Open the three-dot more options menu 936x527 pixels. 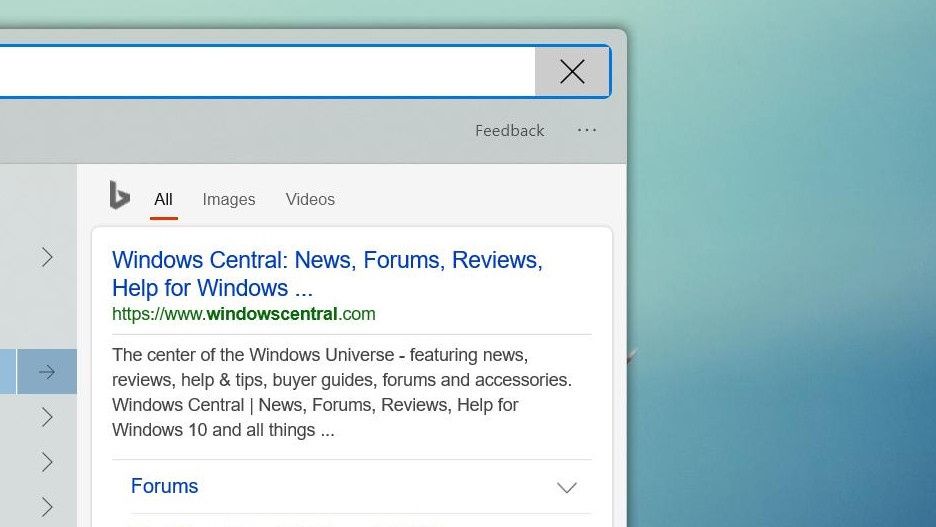pos(587,130)
